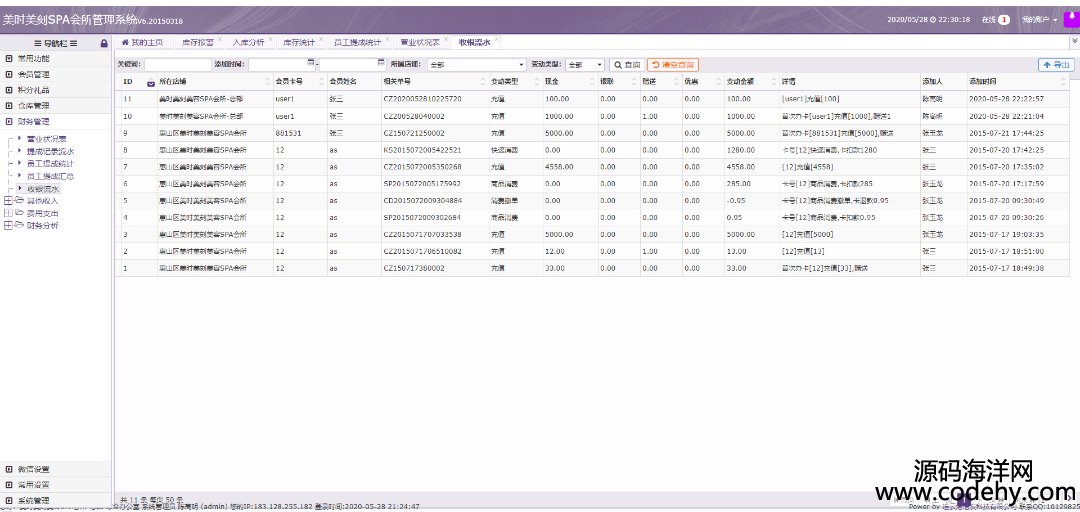
Task: Open the end date calendar picker icon
Action: tap(380, 63)
